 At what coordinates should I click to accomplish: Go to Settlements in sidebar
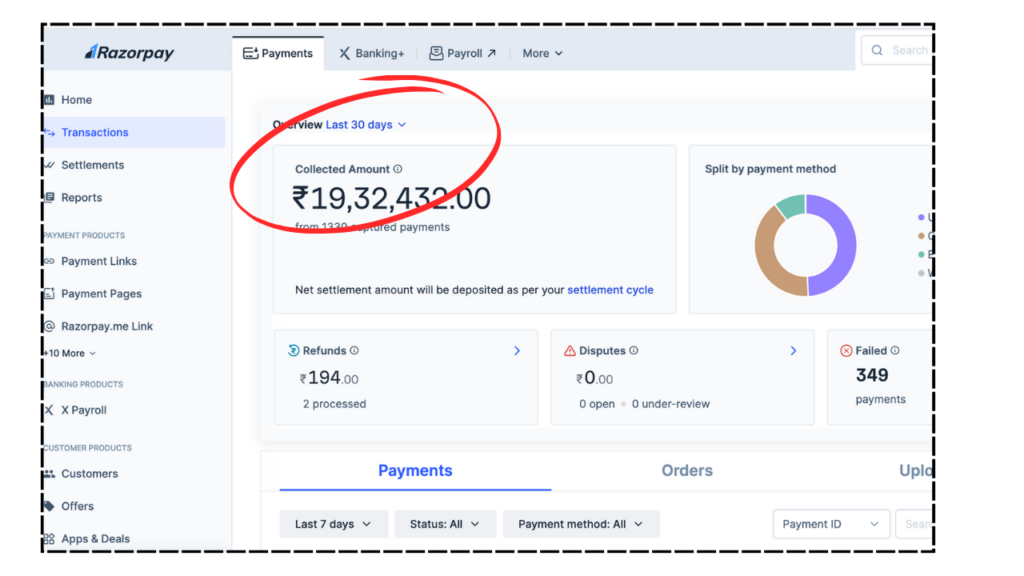point(92,165)
